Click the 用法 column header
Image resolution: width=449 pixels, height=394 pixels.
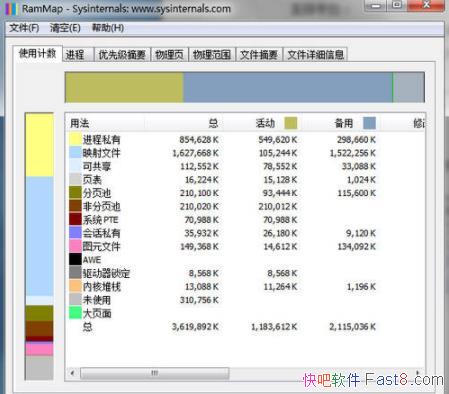coord(105,123)
